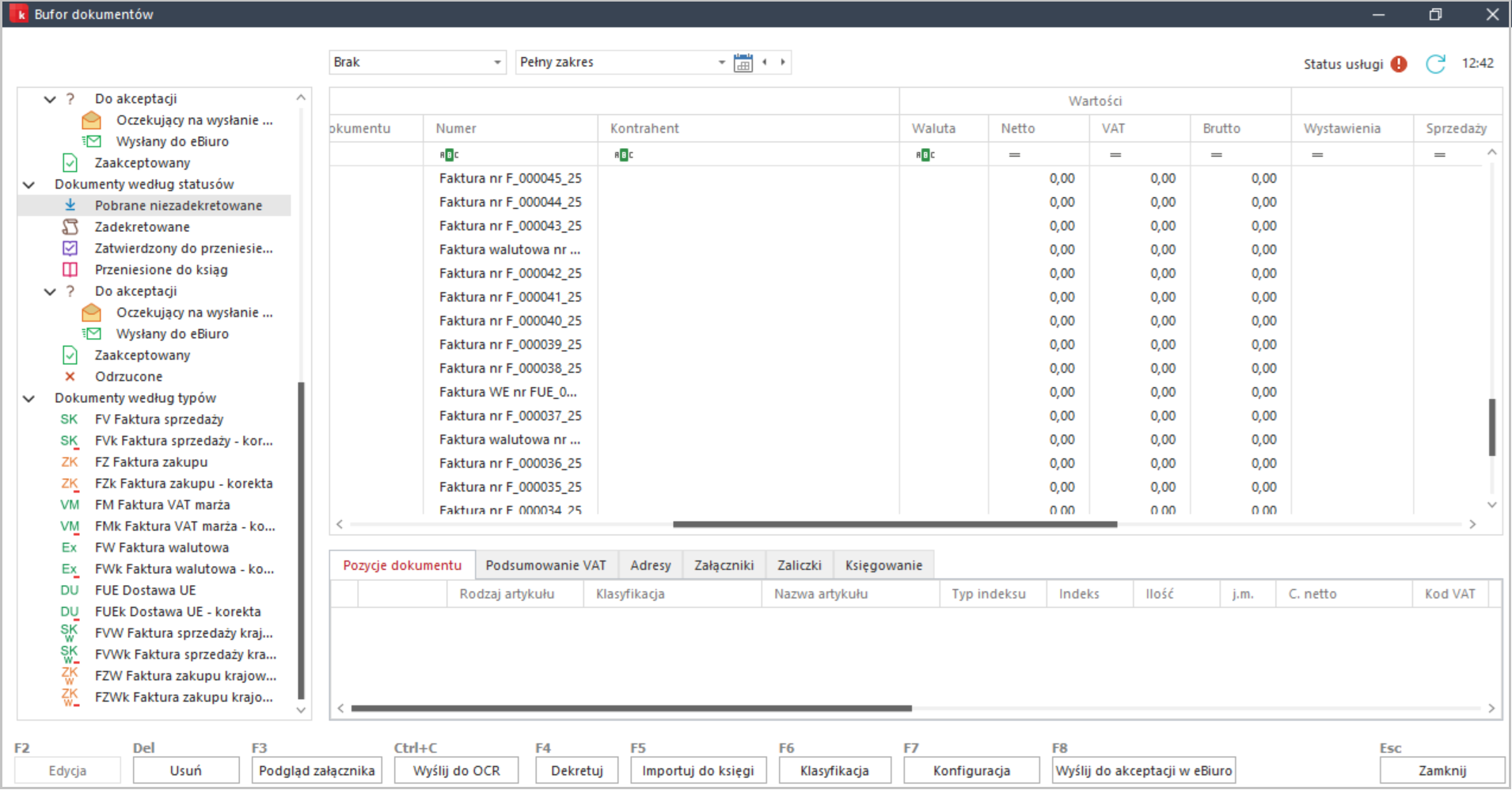This screenshot has width=1512, height=790.
Task: Click the Numer column filter field
Action: click(511, 154)
